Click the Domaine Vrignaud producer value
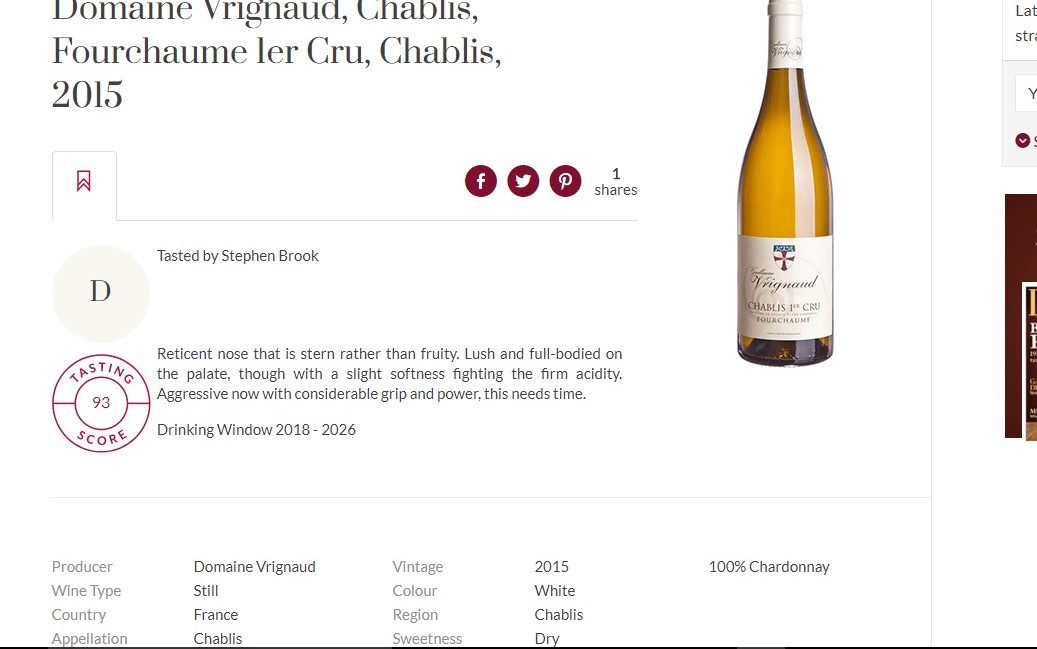 click(x=255, y=567)
